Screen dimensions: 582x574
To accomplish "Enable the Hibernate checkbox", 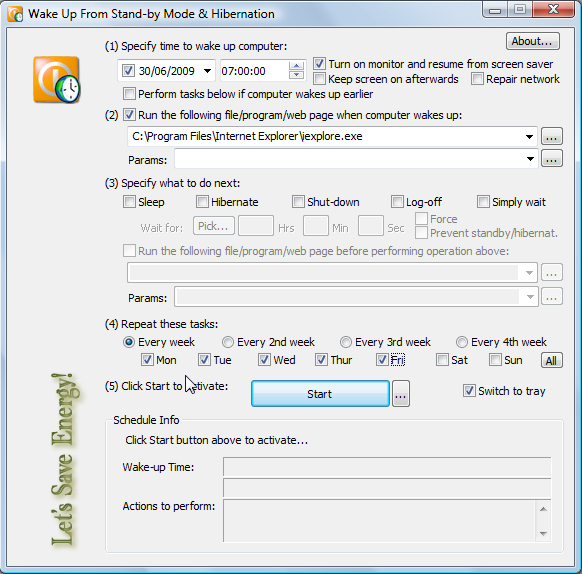I will click(202, 202).
